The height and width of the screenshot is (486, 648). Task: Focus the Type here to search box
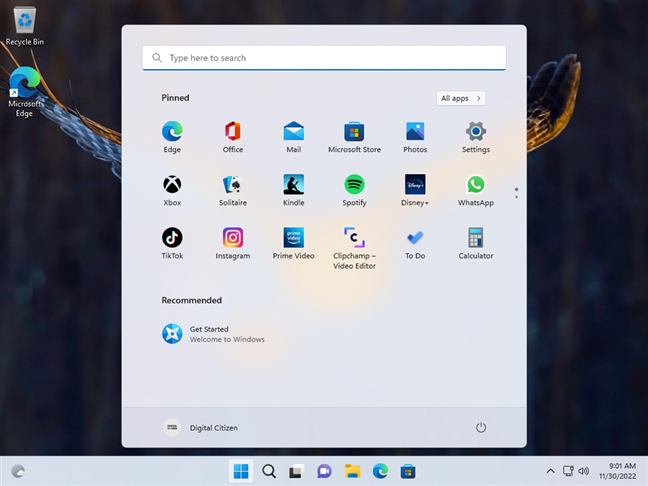pos(324,58)
